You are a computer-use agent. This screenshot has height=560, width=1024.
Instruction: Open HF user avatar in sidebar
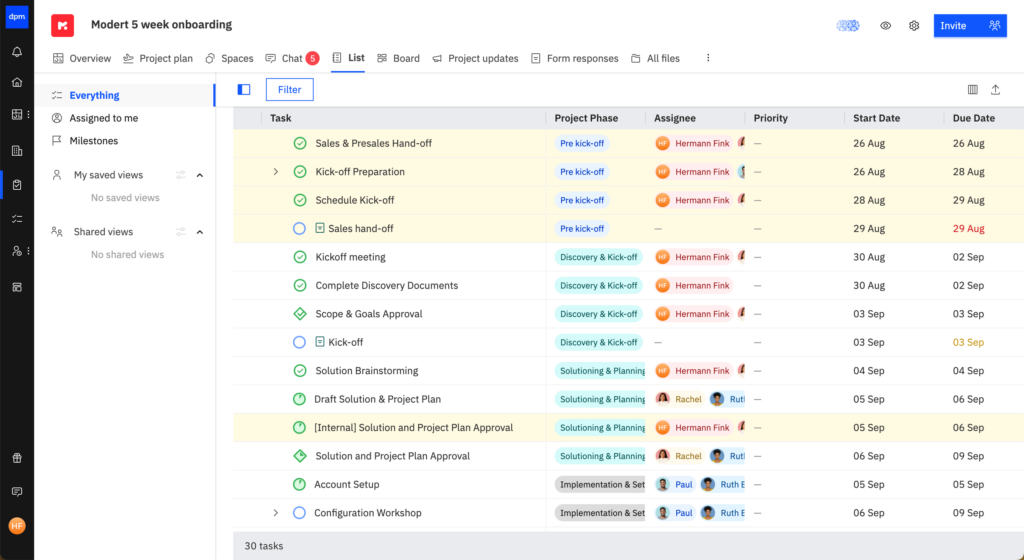point(17,525)
